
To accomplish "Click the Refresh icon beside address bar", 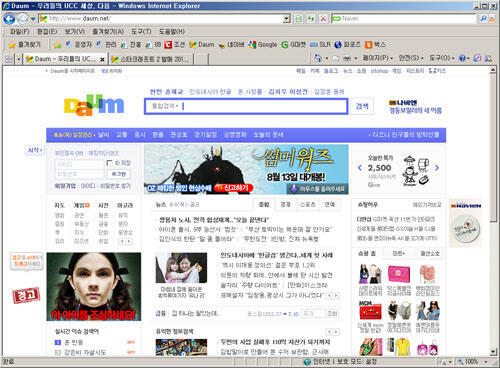I will point(311,19).
